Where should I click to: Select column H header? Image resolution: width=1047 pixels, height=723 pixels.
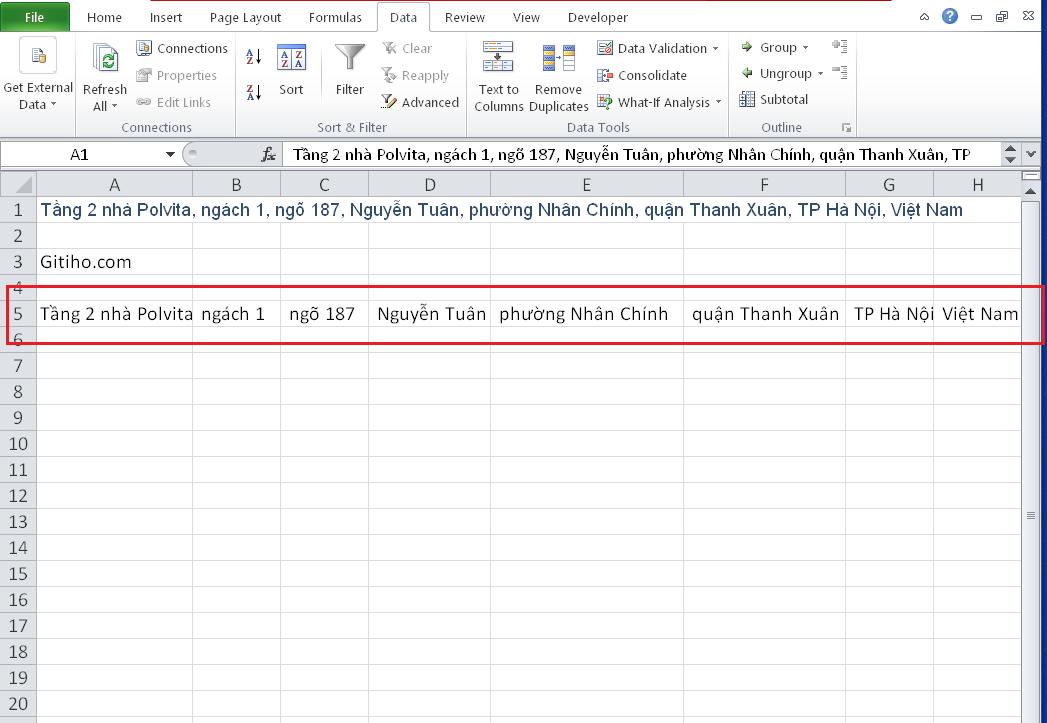click(977, 185)
